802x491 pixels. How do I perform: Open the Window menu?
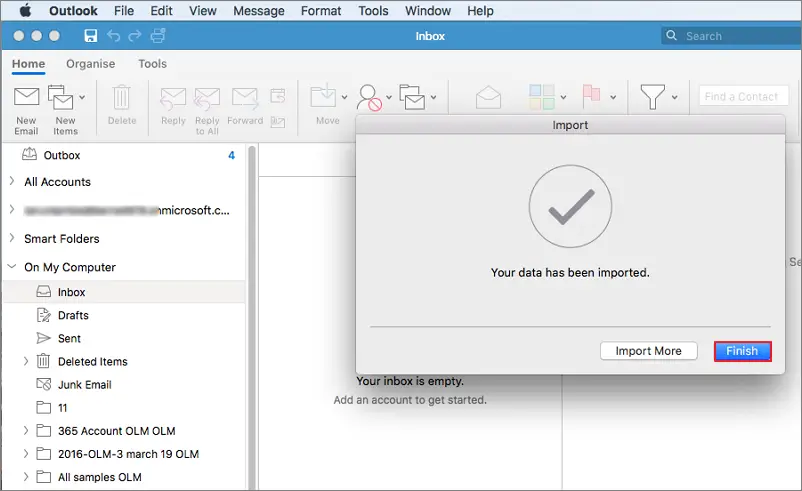[x=428, y=11]
